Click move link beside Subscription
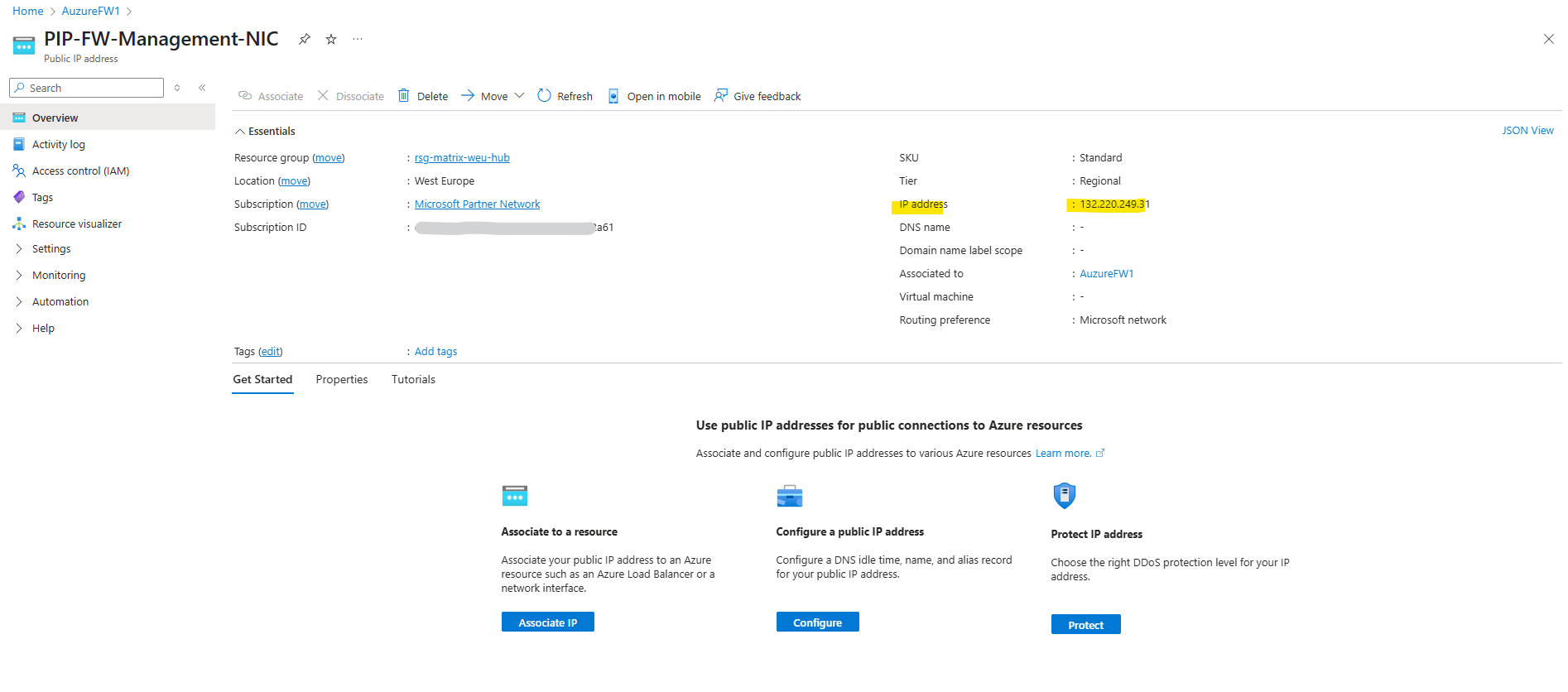Viewport: 1568px width, 692px height. pos(312,204)
